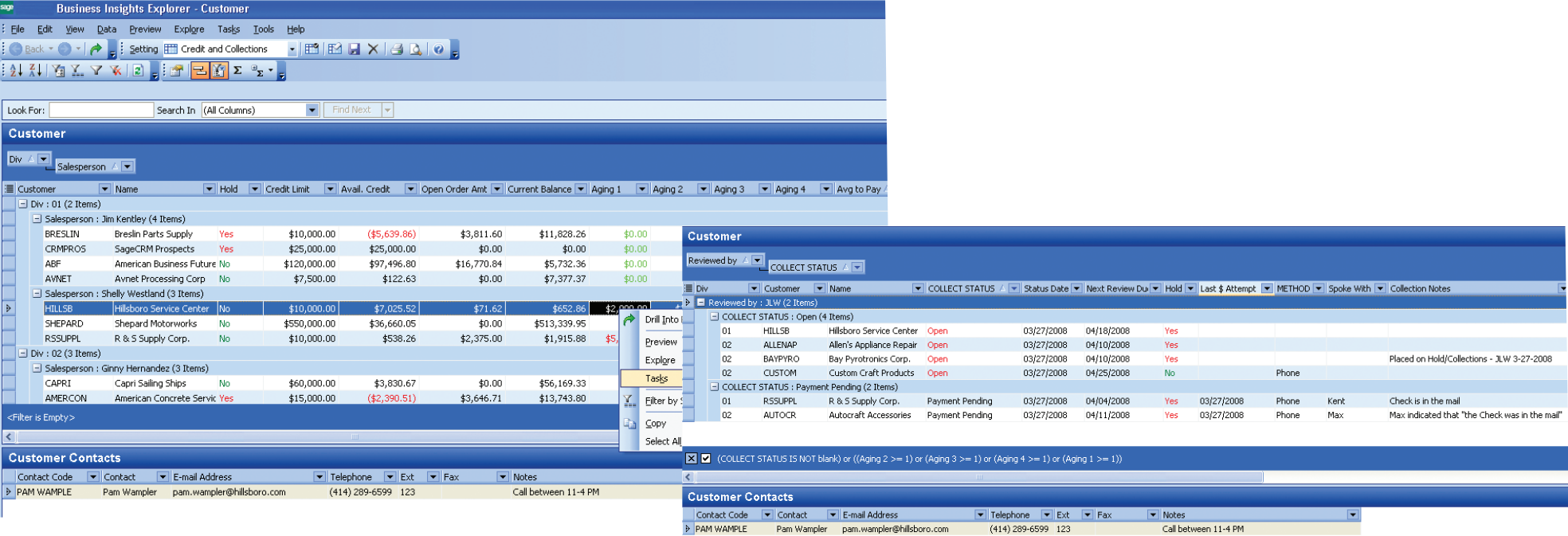1568x536 pixels.
Task: Uncheck the COLLECT STATUS filter checkbox
Action: click(706, 459)
